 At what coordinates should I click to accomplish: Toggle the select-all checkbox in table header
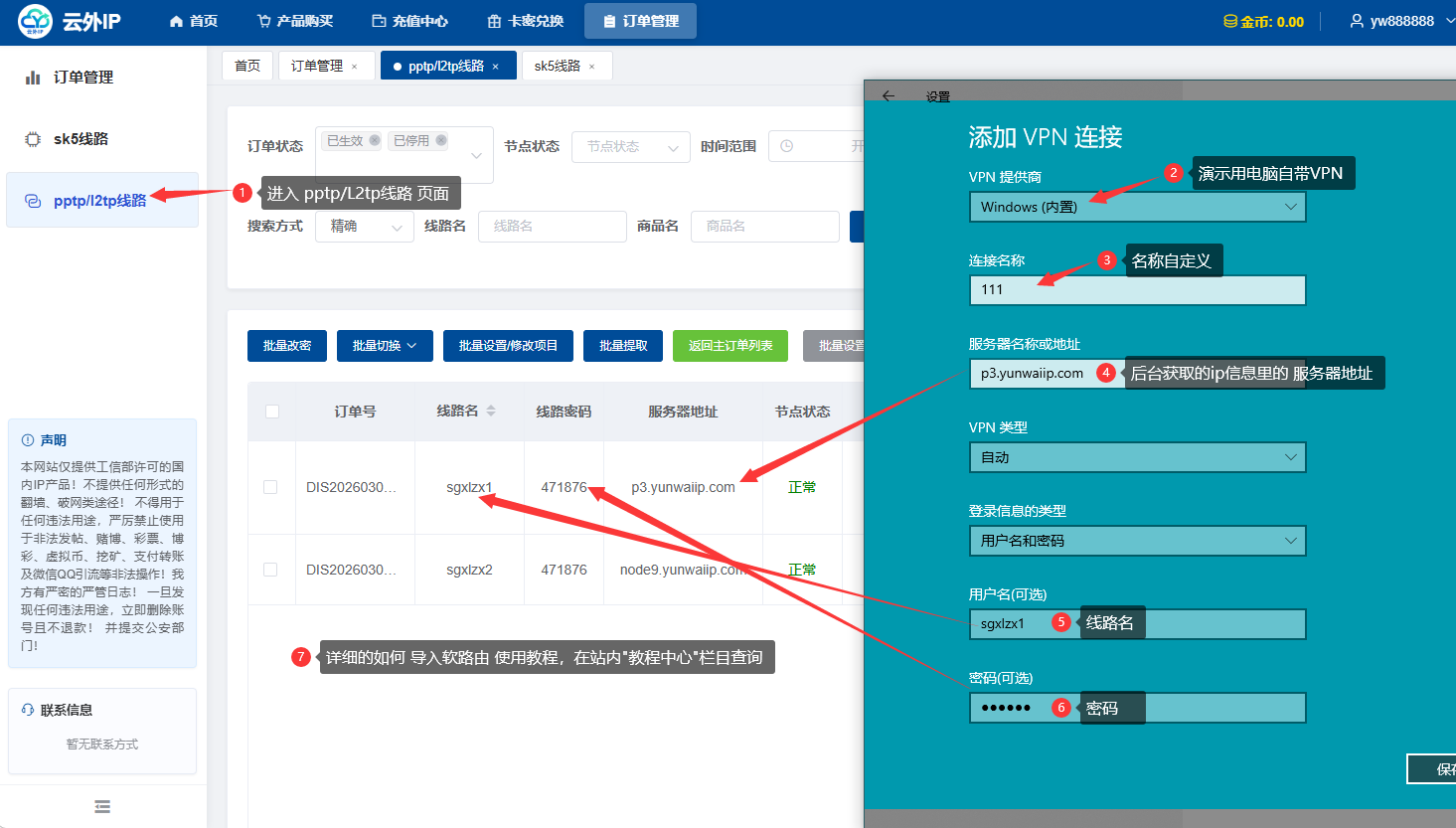click(272, 412)
